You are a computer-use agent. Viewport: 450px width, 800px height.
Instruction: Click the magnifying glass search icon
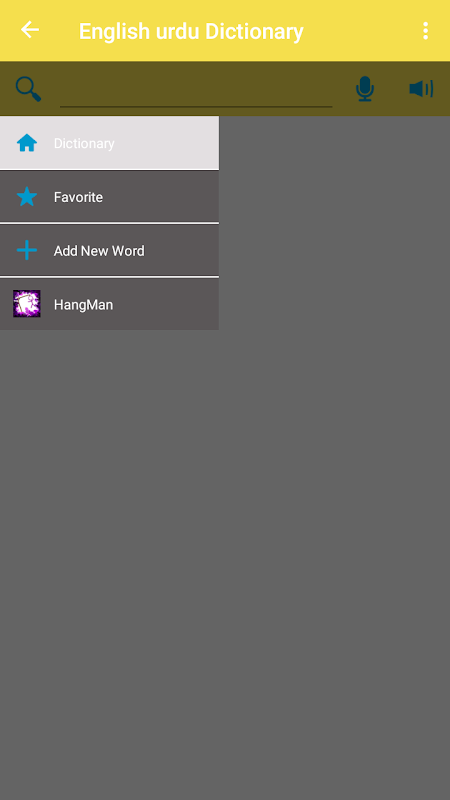[29, 89]
